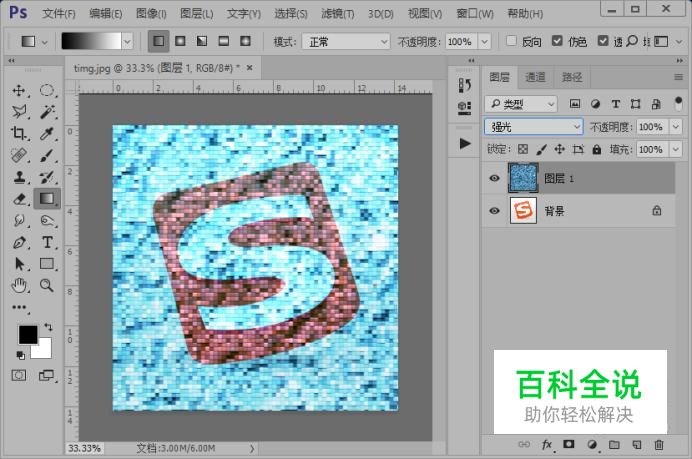
Task: Add a layer mask
Action: (x=569, y=444)
